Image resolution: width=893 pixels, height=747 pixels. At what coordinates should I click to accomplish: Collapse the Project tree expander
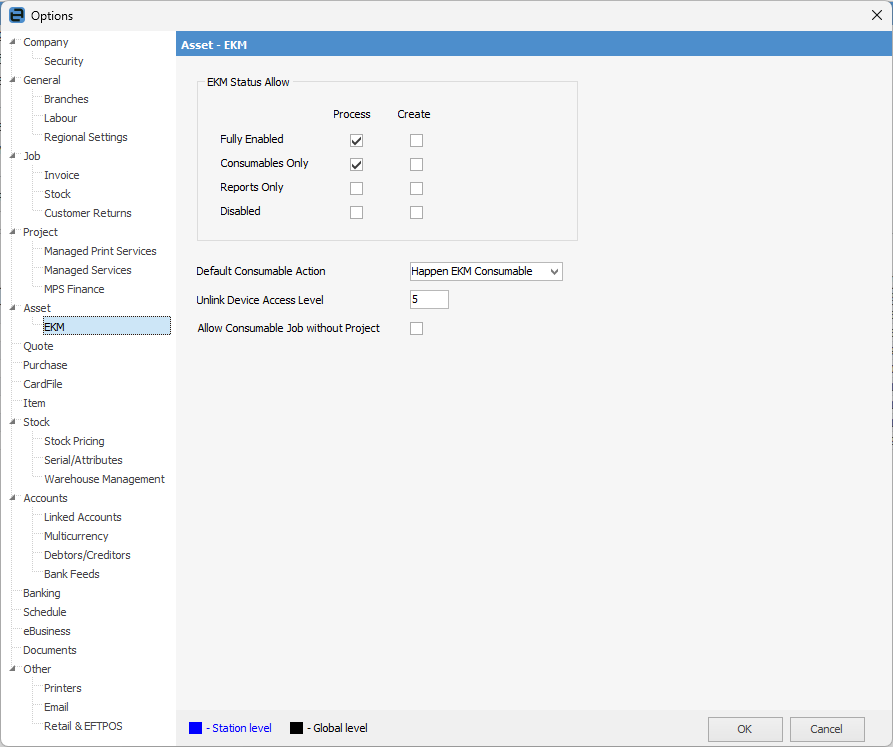click(13, 232)
